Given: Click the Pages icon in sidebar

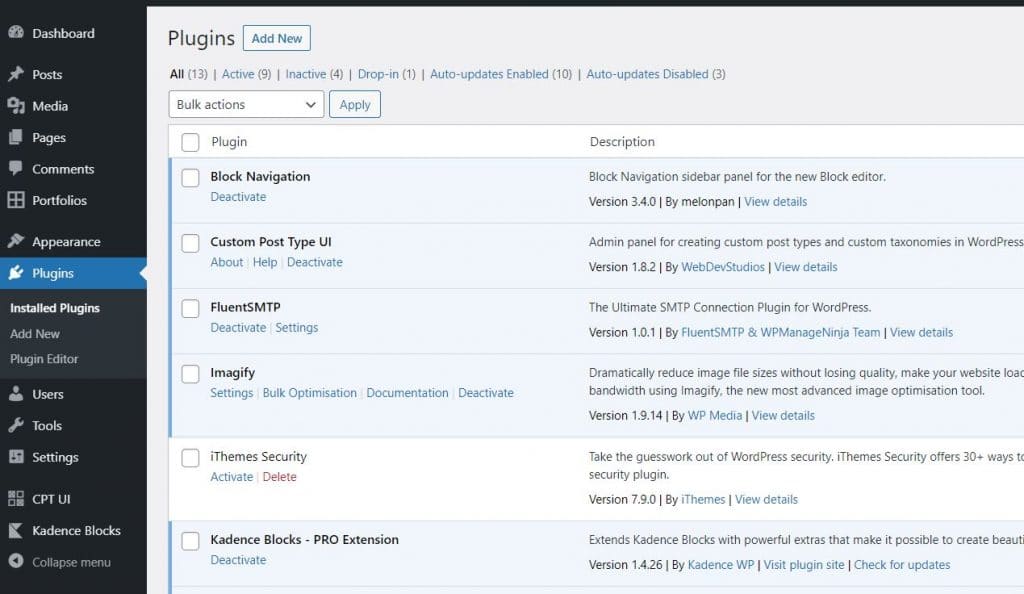Looking at the screenshot, I should tap(16, 137).
